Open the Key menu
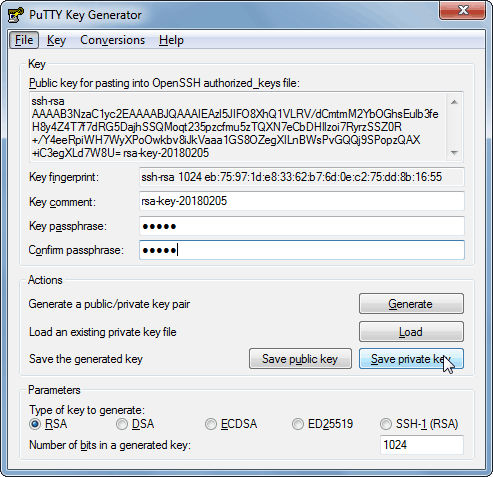Screen dimensions: 493x477 pos(56,40)
